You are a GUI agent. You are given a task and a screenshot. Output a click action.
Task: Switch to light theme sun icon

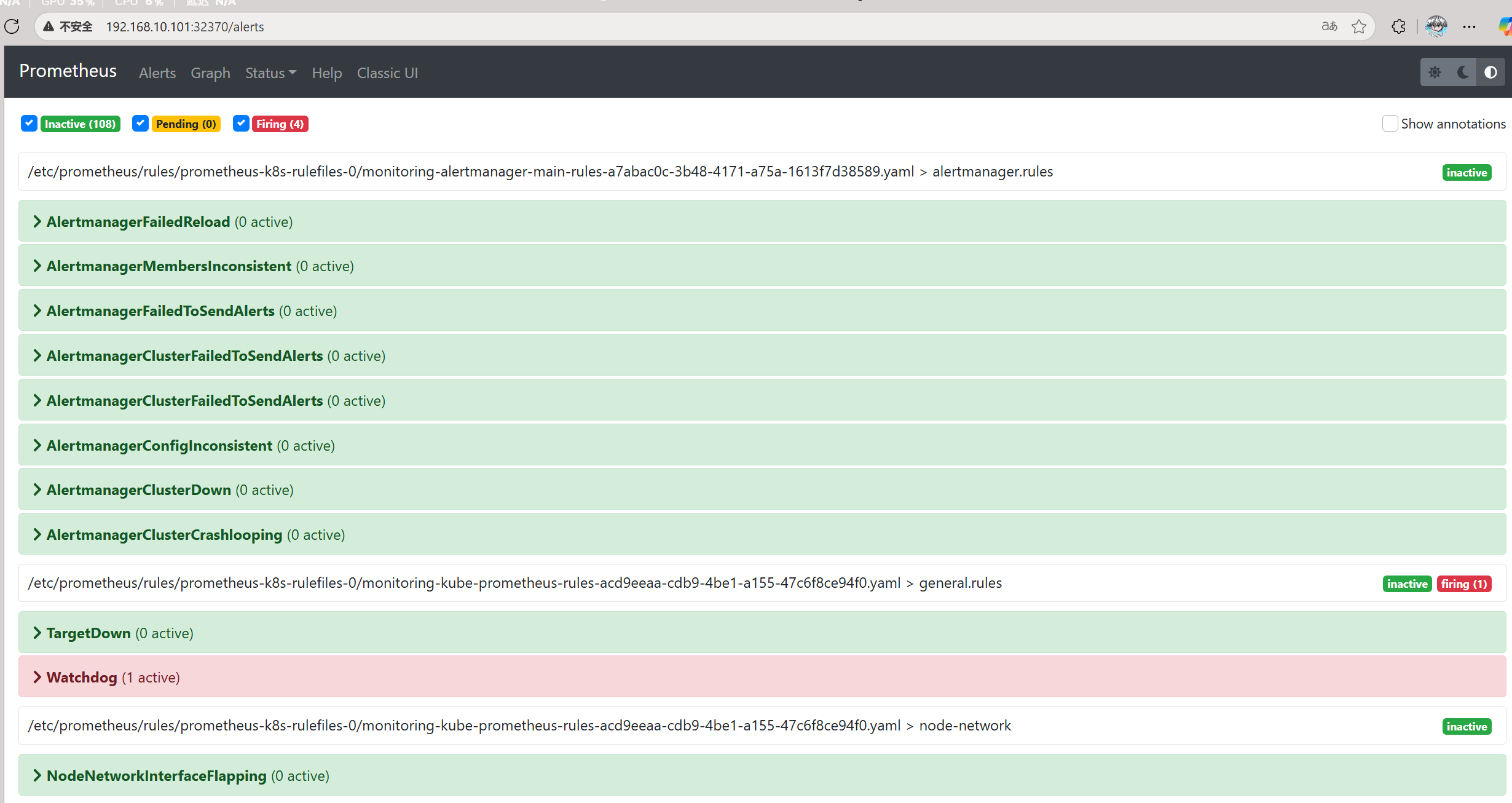pyautogui.click(x=1435, y=73)
